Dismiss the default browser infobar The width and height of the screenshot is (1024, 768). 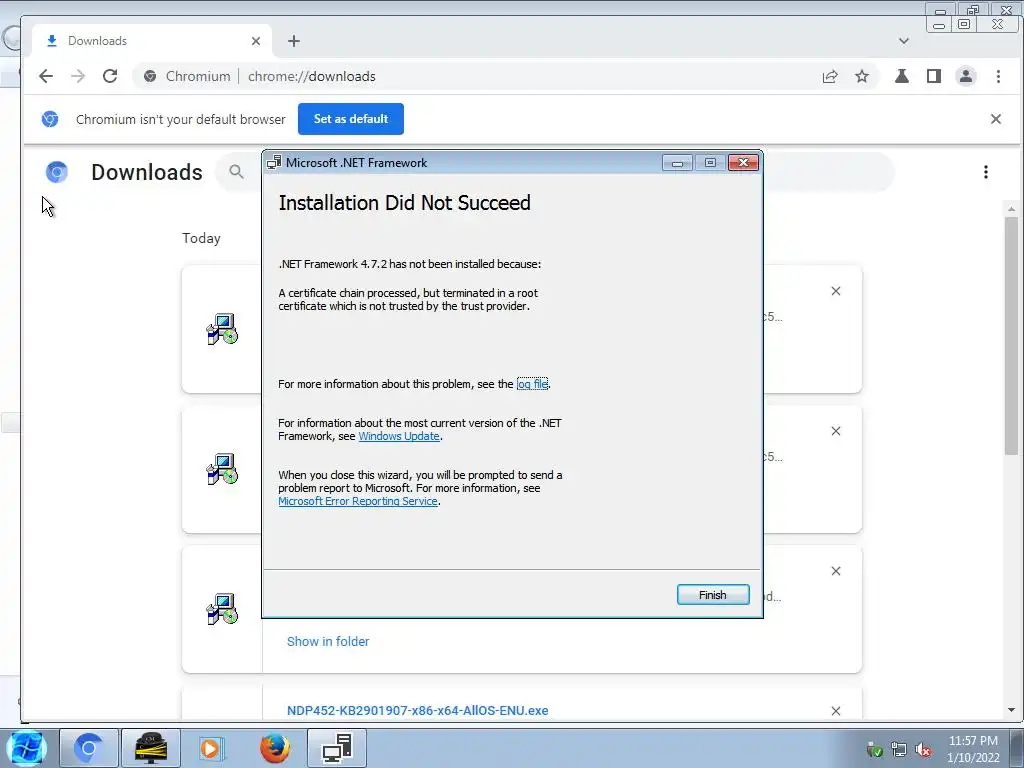[995, 119]
